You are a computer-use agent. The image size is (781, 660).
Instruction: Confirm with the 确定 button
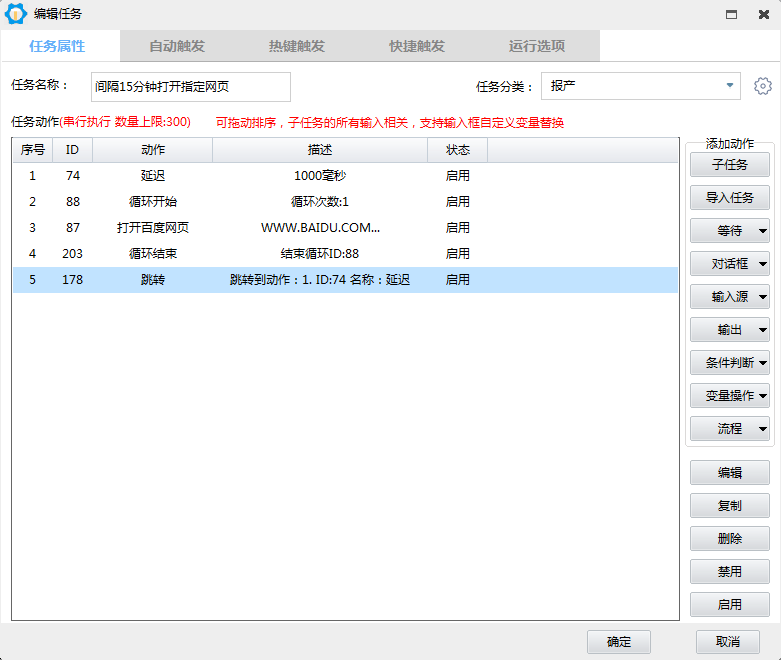tap(619, 641)
